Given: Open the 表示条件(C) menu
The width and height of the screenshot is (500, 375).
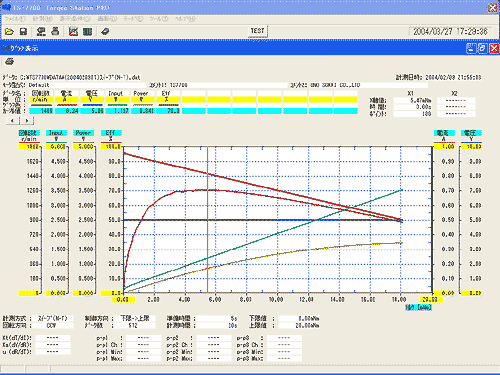Looking at the screenshot, I should pyautogui.click(x=75, y=19).
